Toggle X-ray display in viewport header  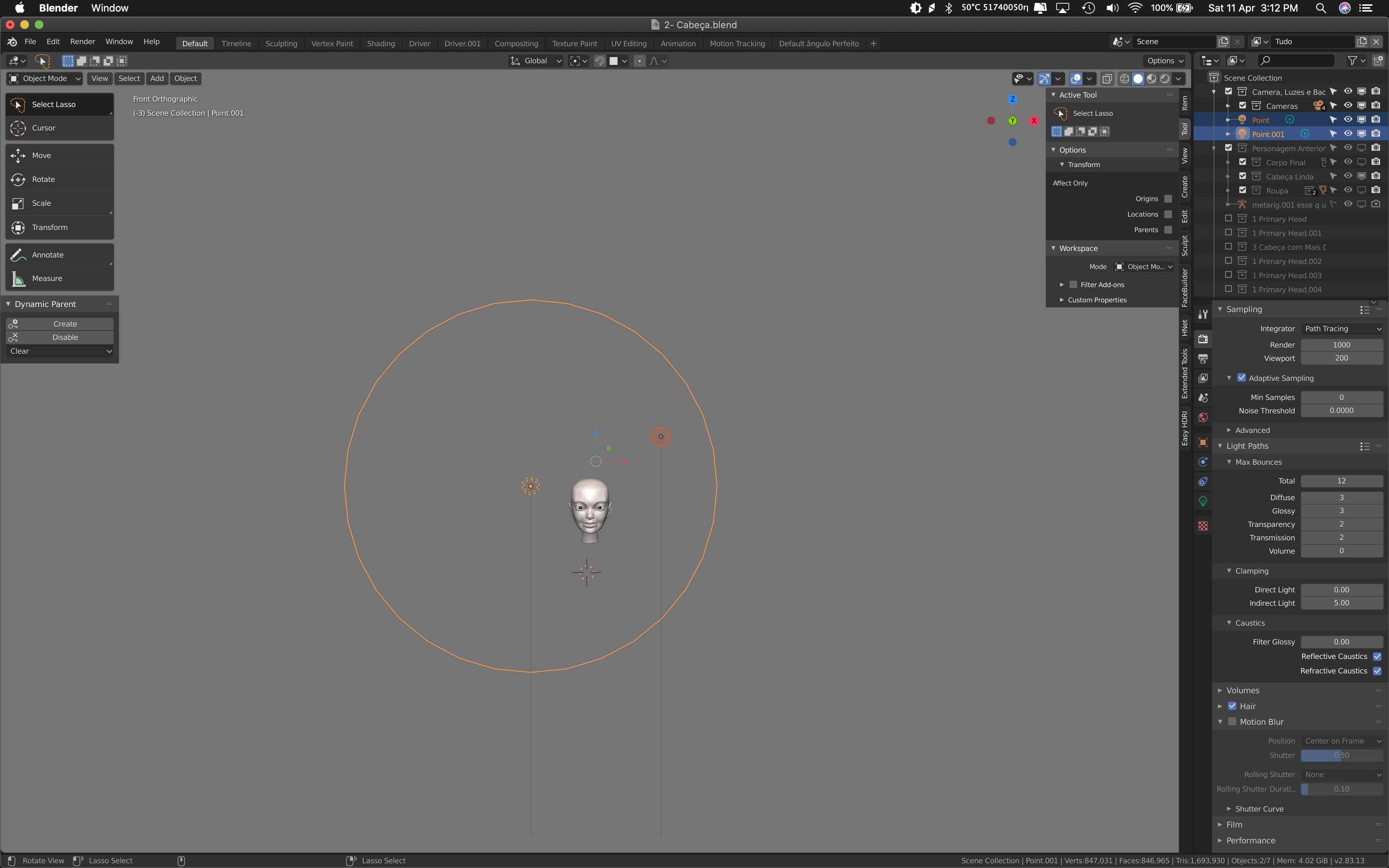pos(1107,78)
